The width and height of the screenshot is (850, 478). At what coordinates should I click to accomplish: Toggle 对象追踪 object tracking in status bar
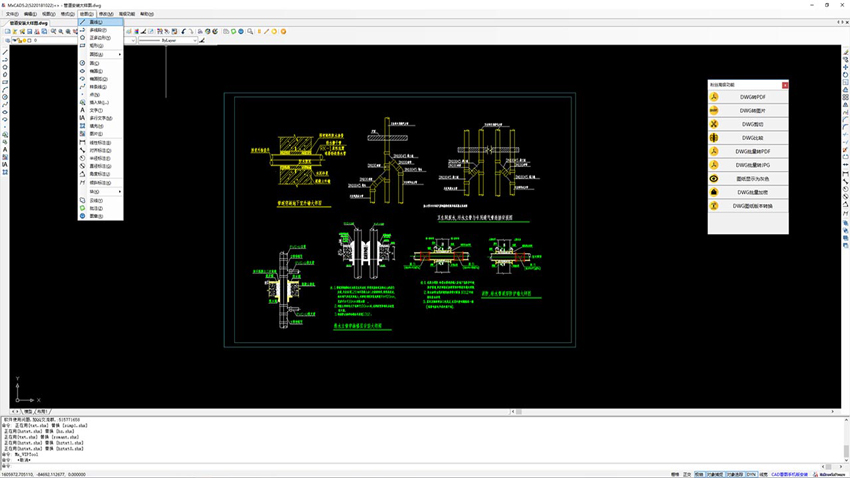click(x=735, y=474)
